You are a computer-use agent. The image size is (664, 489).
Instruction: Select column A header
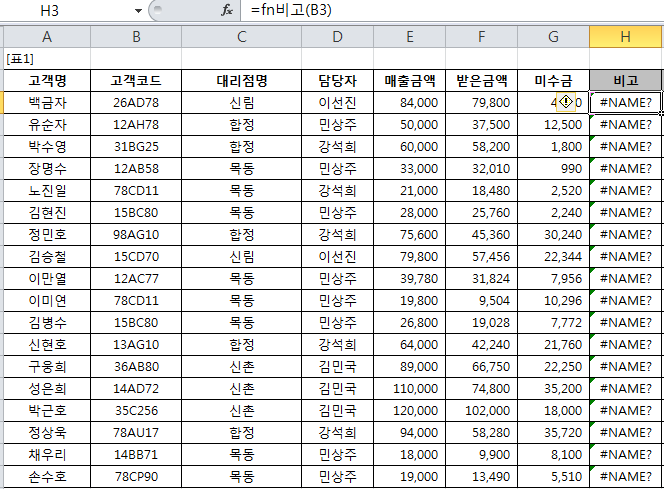pos(47,37)
